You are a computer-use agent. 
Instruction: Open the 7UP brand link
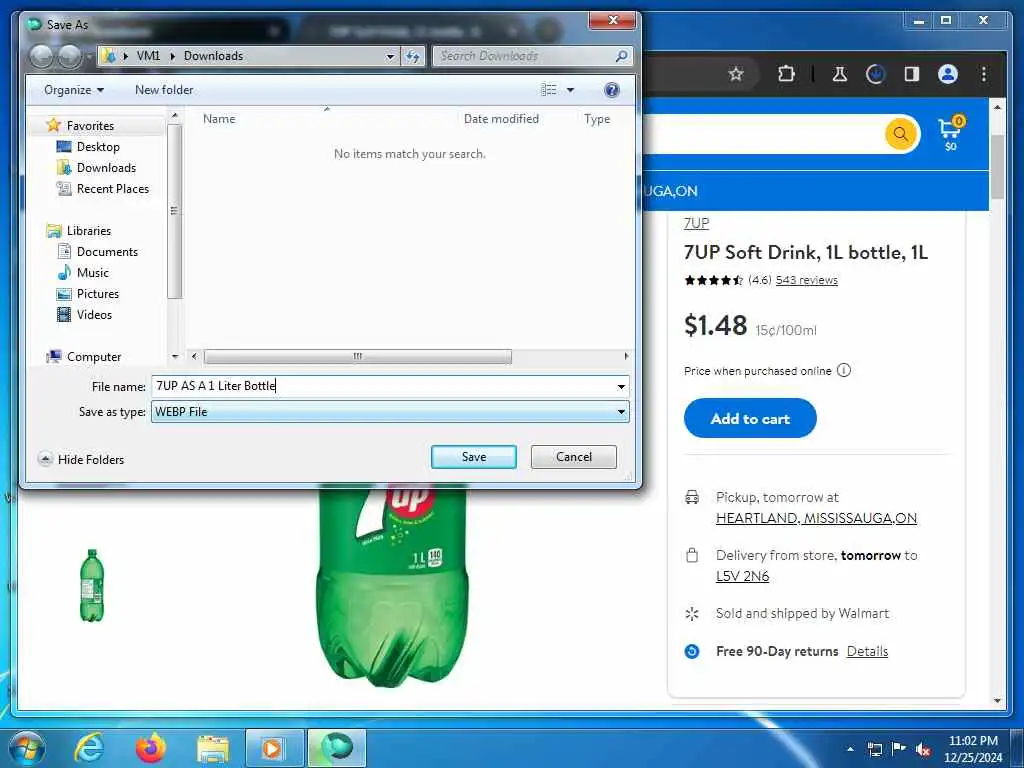pyautogui.click(x=696, y=223)
